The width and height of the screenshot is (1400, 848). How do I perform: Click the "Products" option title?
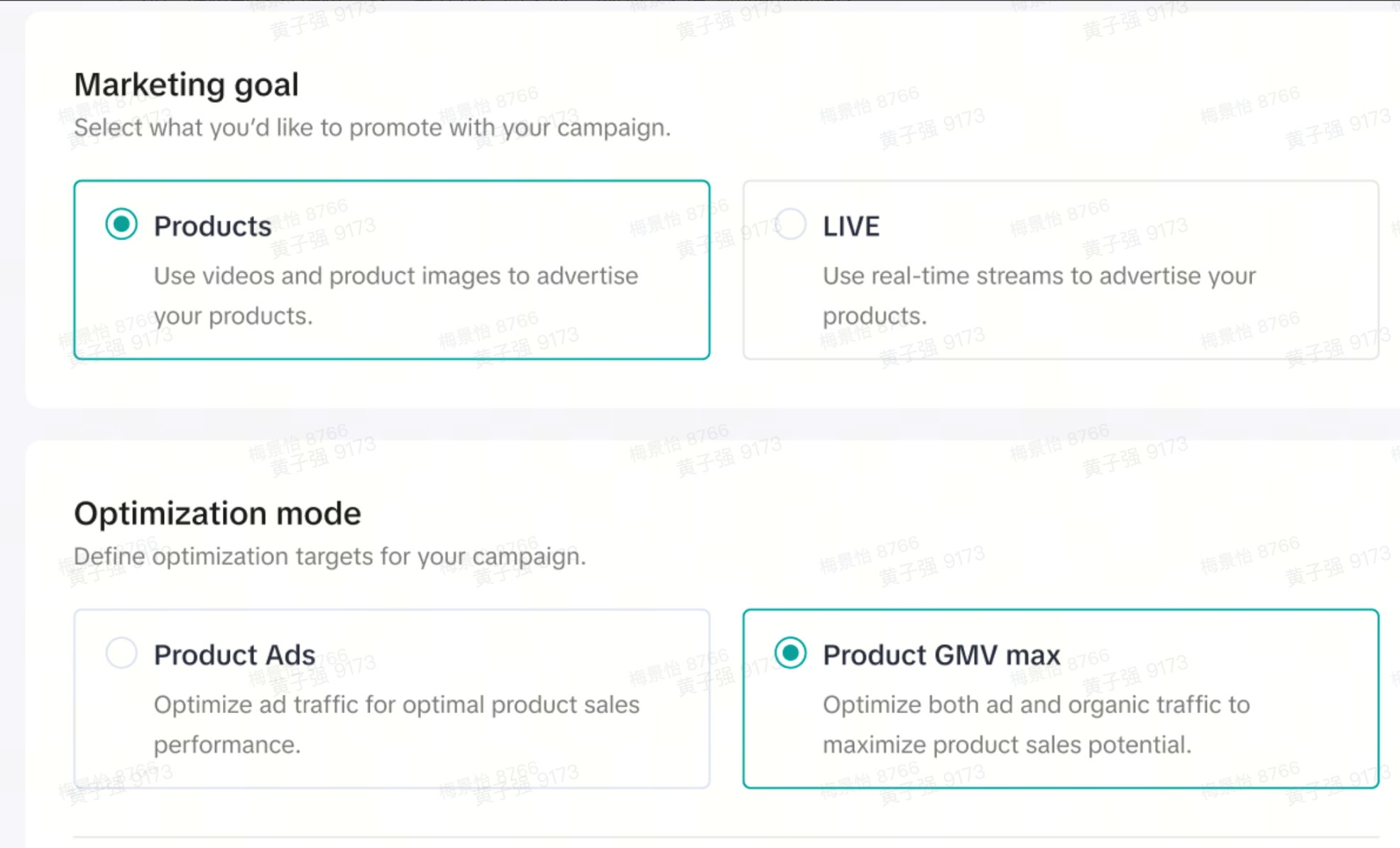coord(212,226)
